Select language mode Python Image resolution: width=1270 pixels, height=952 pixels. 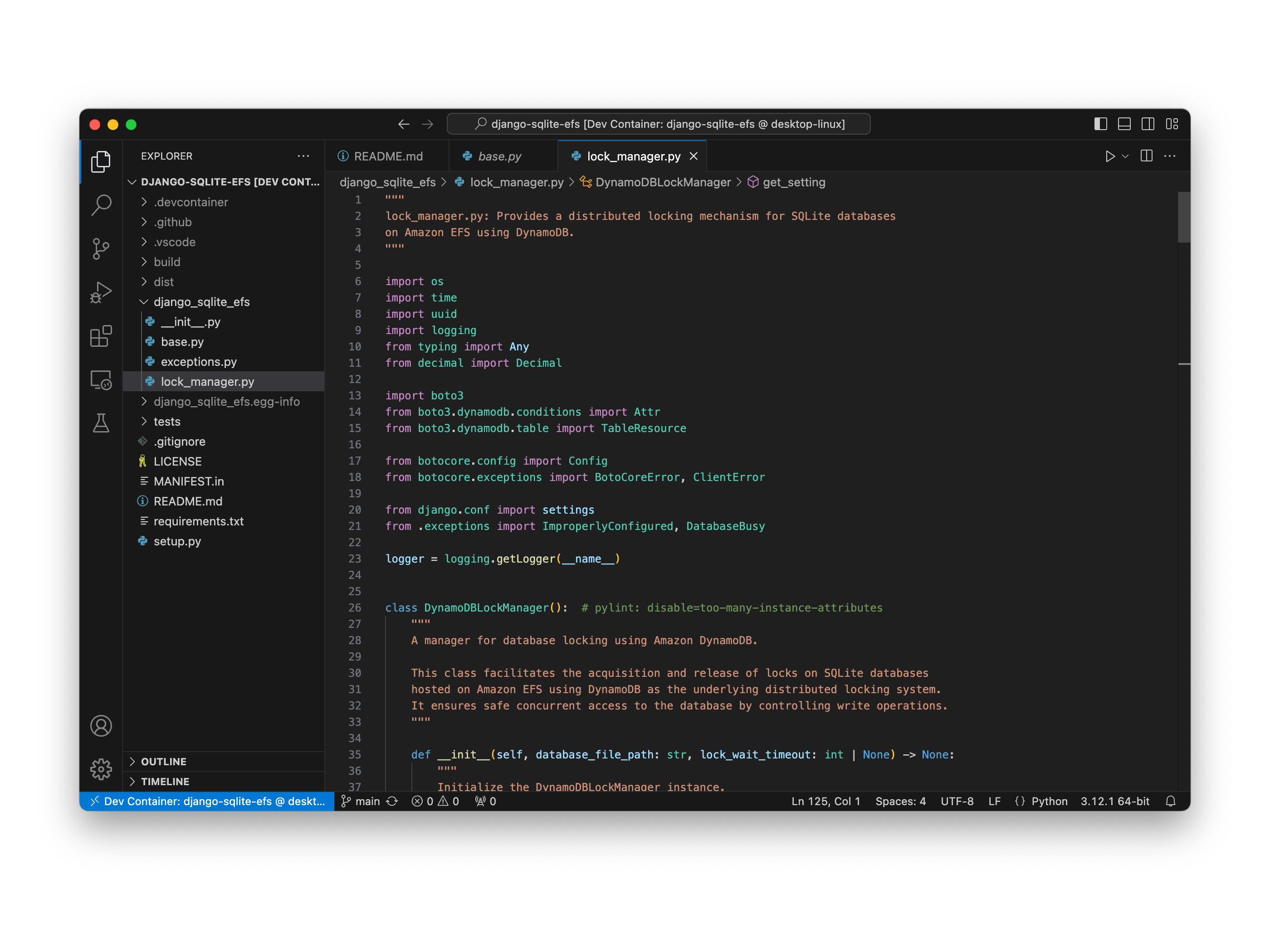coord(1049,801)
